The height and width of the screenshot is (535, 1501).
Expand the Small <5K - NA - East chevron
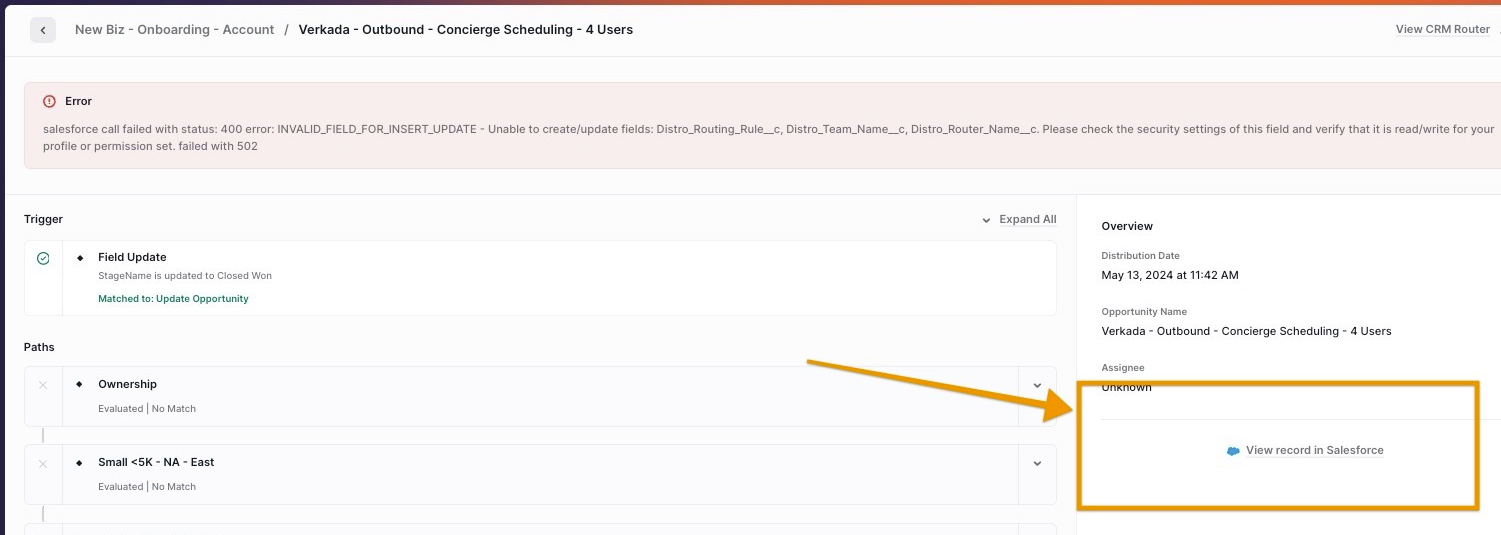pyautogui.click(x=1037, y=463)
